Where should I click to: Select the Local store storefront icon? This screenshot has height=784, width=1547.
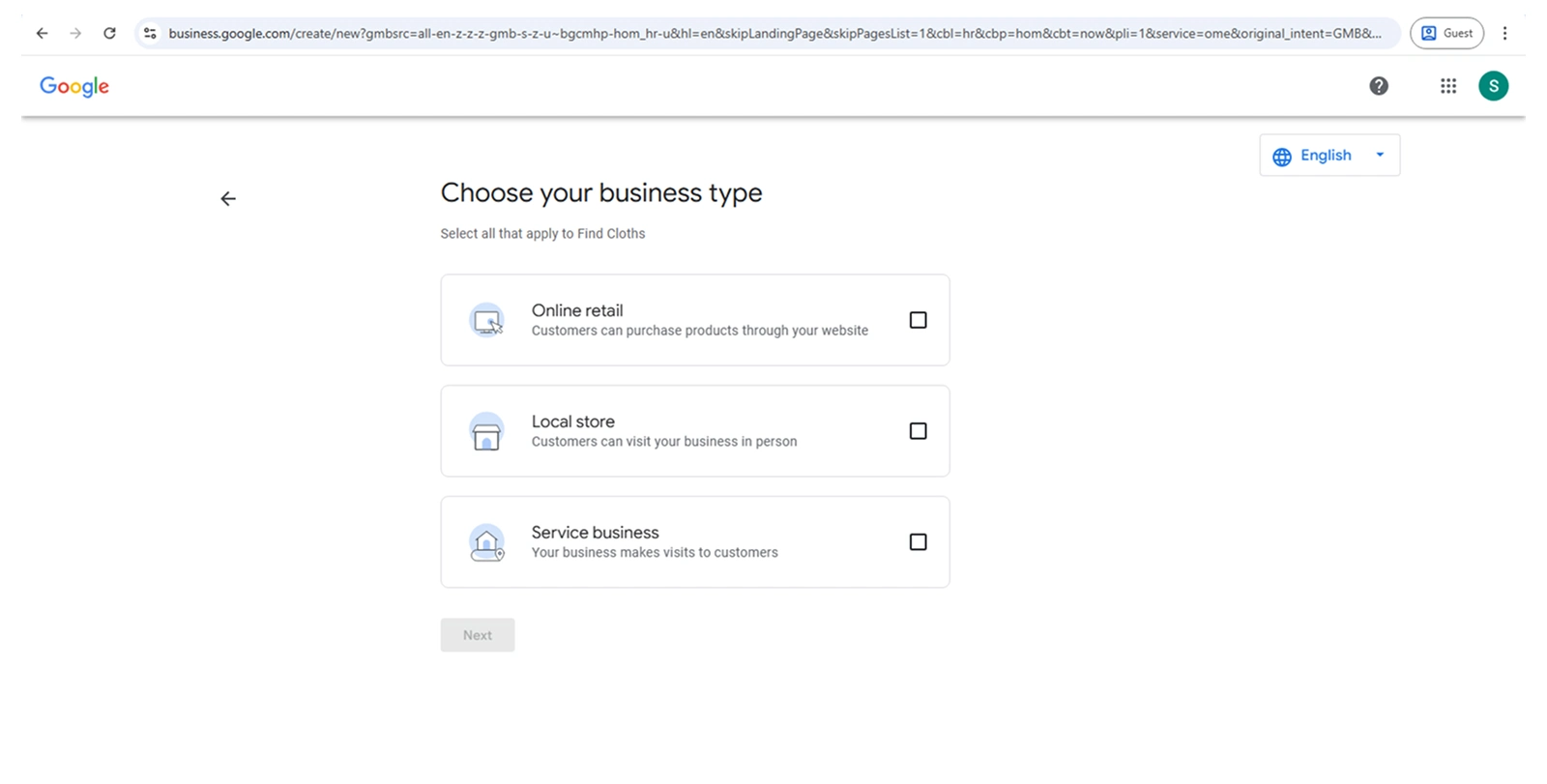pos(486,432)
